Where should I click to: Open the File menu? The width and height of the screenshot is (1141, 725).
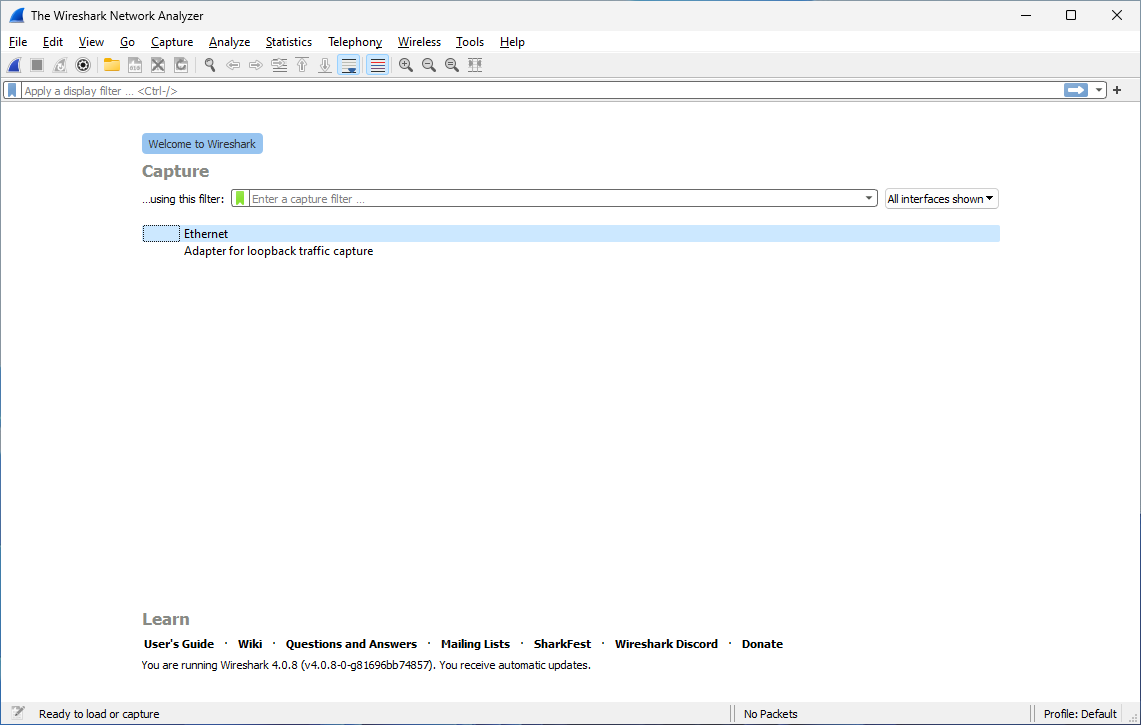pyautogui.click(x=18, y=42)
